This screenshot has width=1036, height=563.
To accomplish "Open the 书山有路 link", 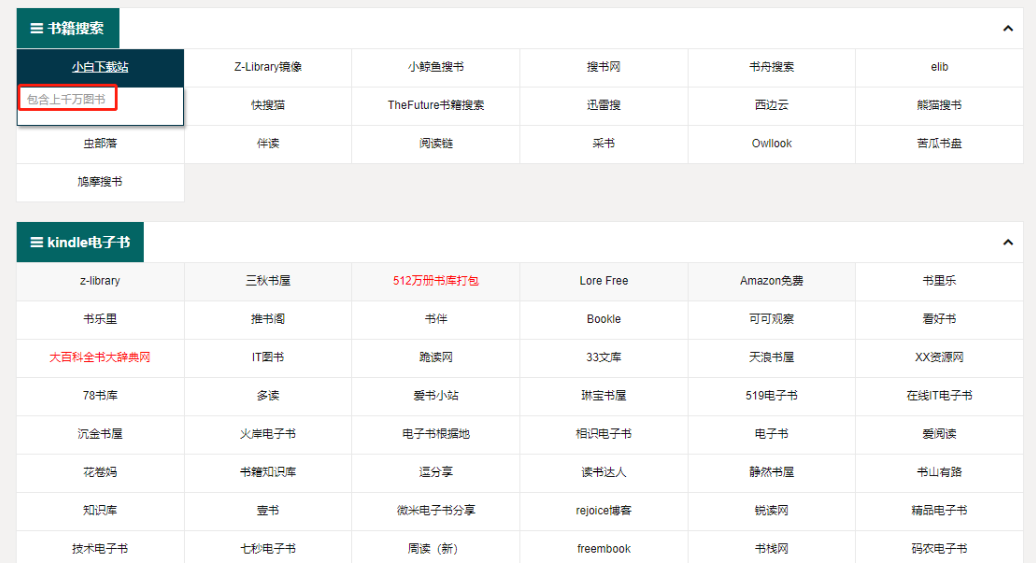I will pyautogui.click(x=940, y=472).
